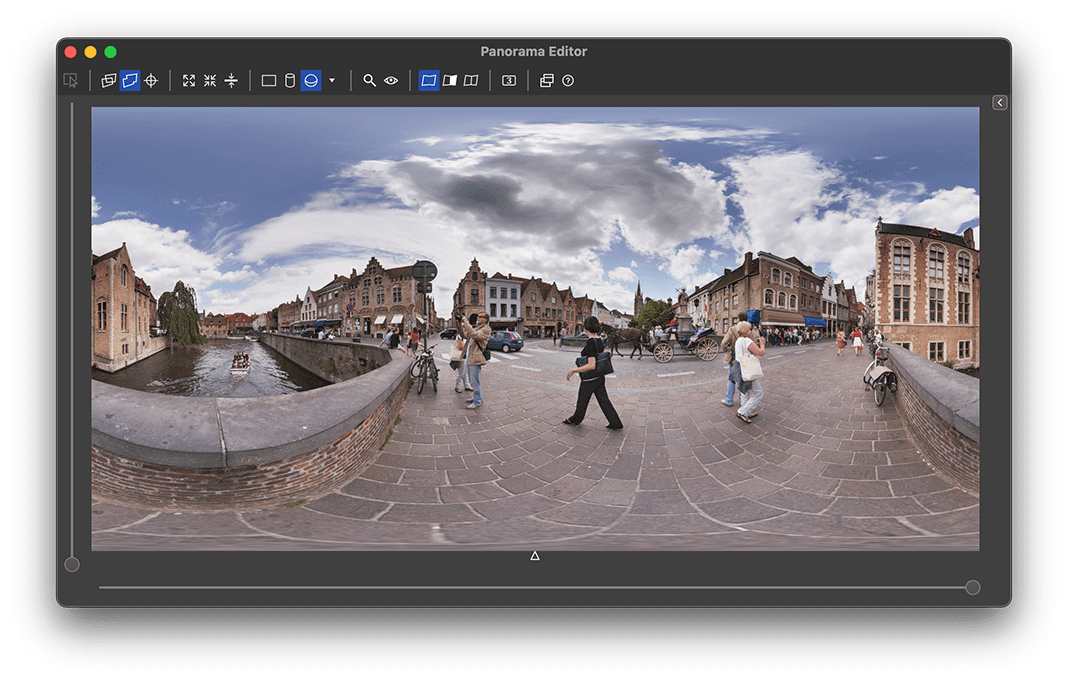Click the horizontal slider handle at bottom right
The height and width of the screenshot is (681, 1067).
972,587
